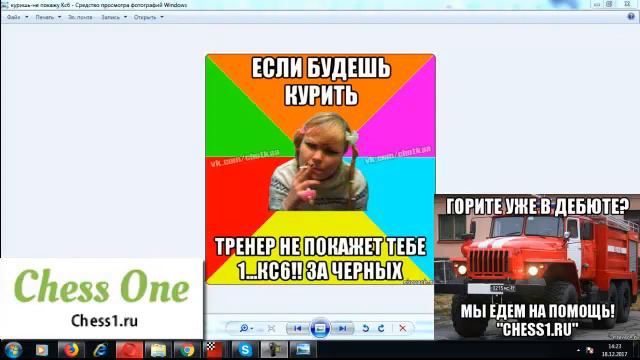
Task: Open the Windows Start menu
Action: coord(13,350)
